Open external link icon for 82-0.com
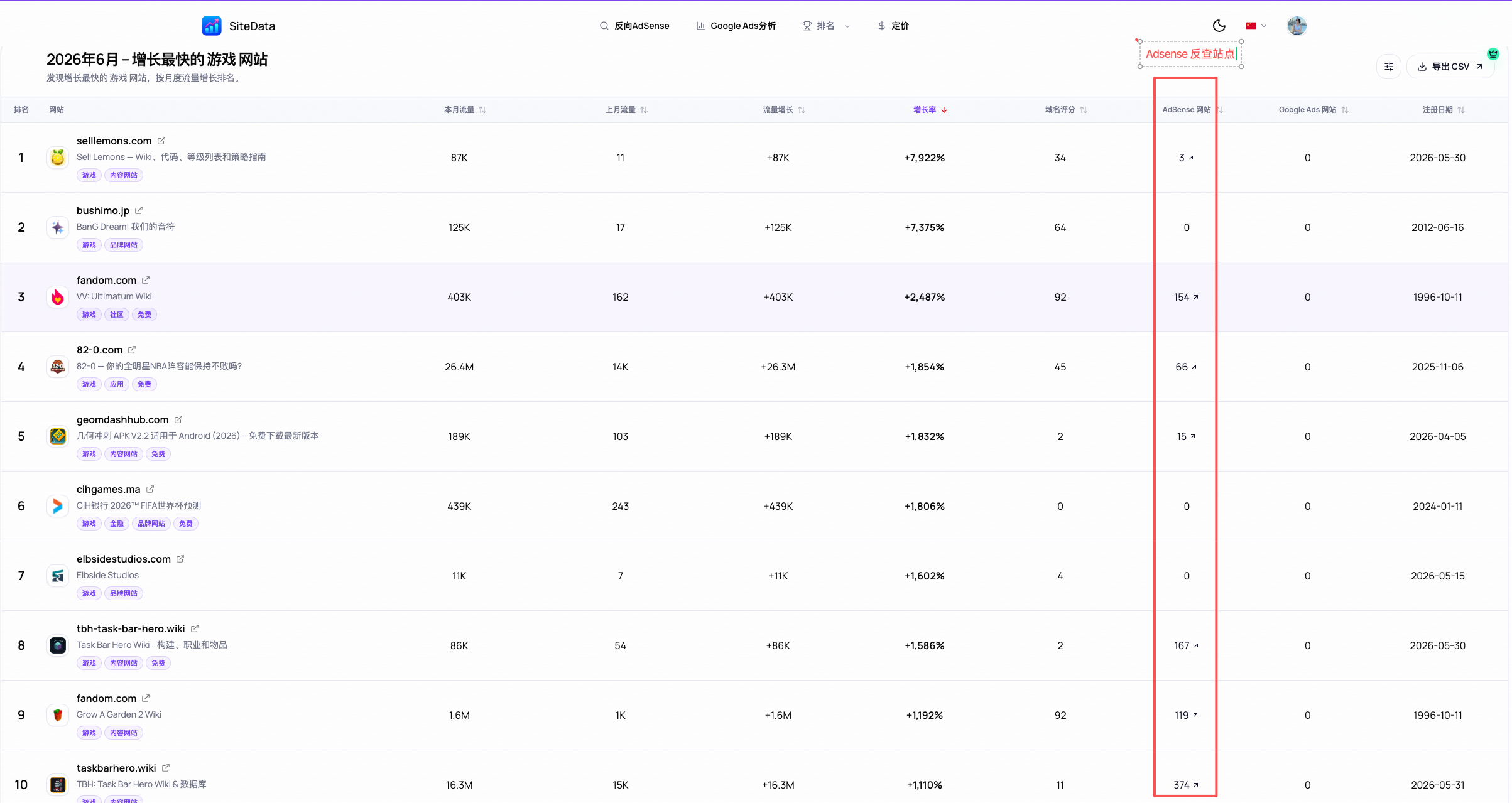The image size is (1512, 803). [x=132, y=350]
